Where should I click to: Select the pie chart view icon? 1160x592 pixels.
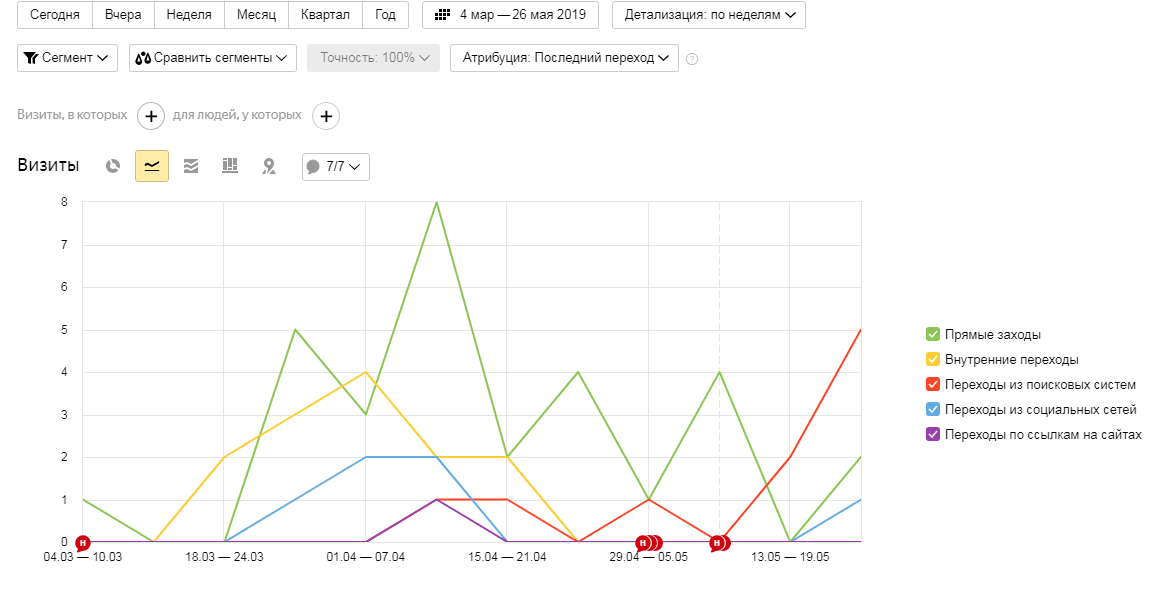pyautogui.click(x=112, y=166)
